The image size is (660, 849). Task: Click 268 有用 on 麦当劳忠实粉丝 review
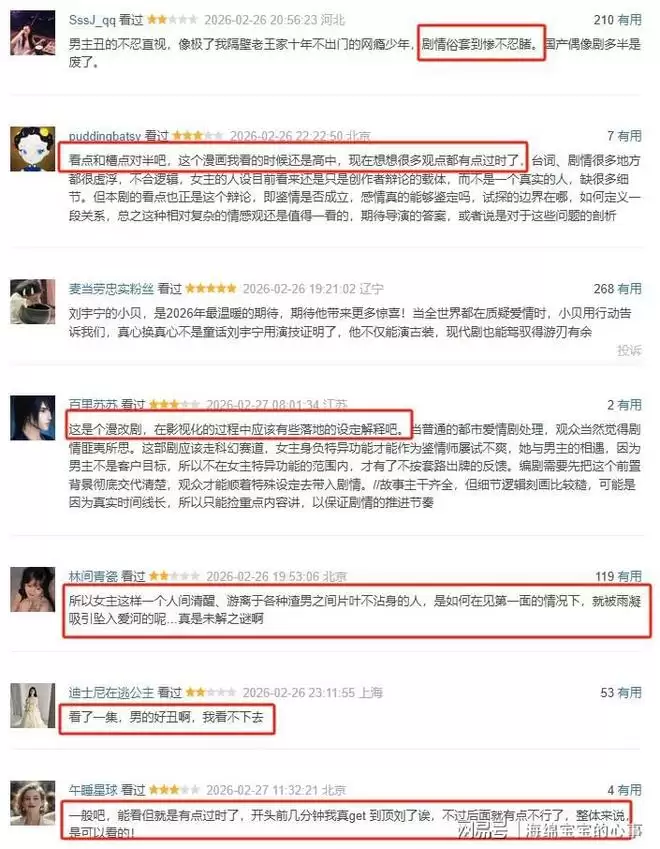617,289
